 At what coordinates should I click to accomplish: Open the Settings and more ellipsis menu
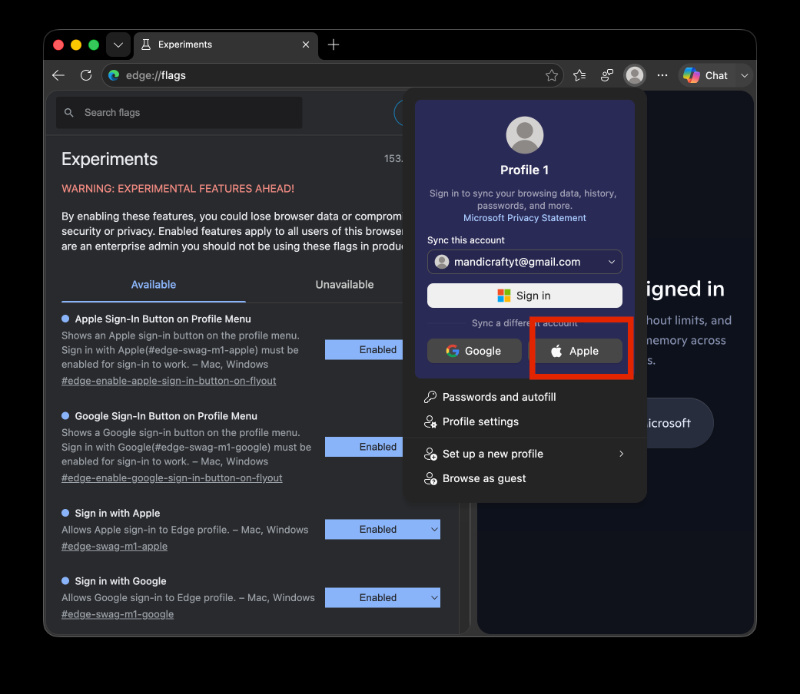[x=662, y=76]
